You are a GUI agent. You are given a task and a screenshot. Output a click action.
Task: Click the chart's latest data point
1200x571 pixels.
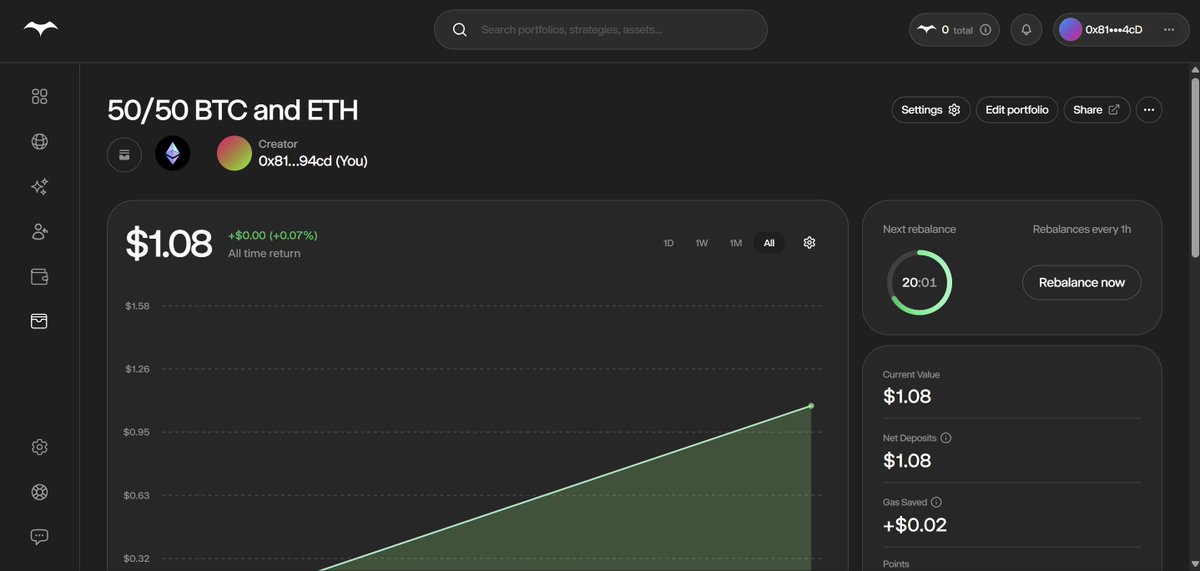click(x=811, y=406)
